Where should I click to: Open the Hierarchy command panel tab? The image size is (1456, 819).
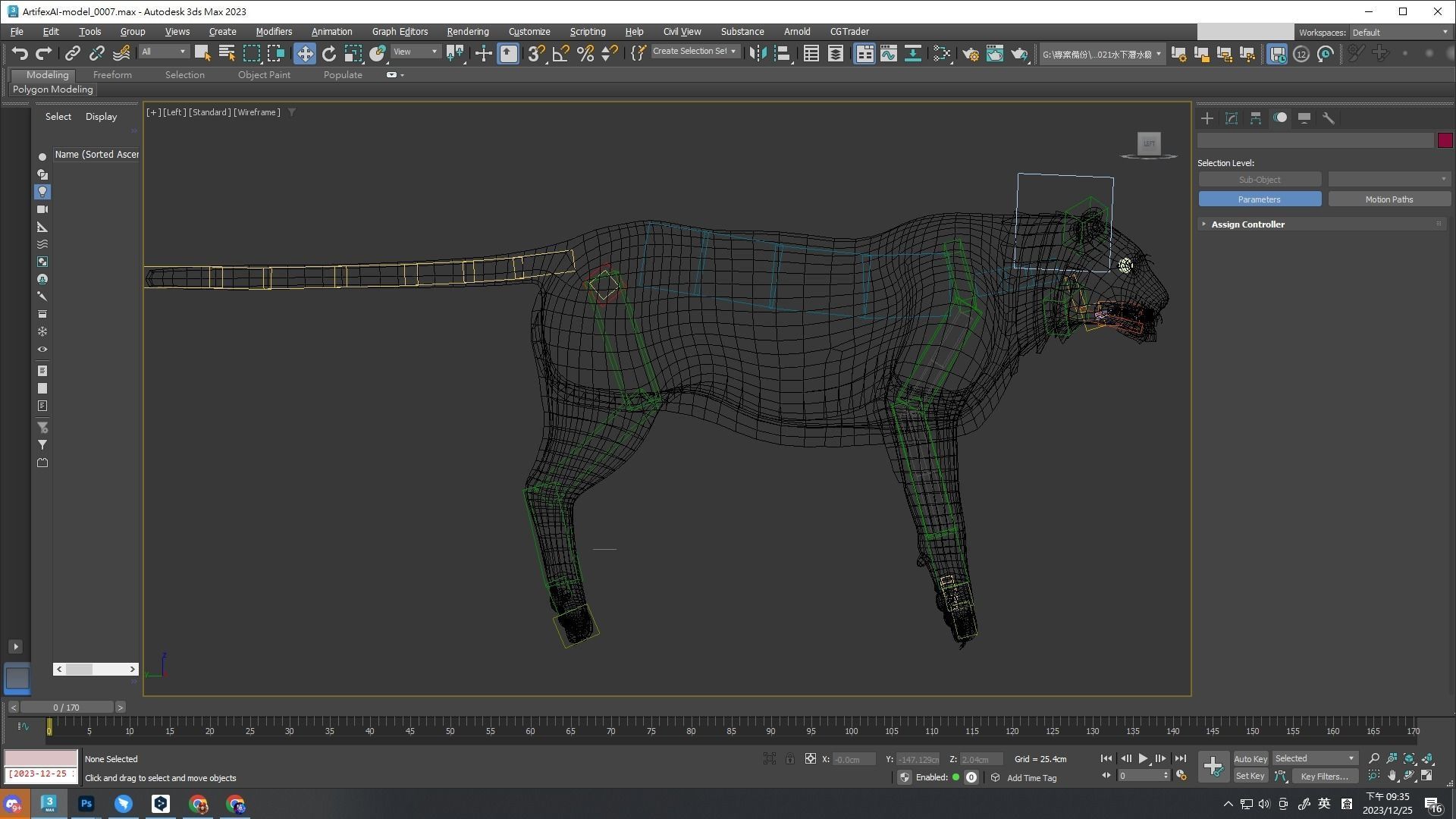1256,118
